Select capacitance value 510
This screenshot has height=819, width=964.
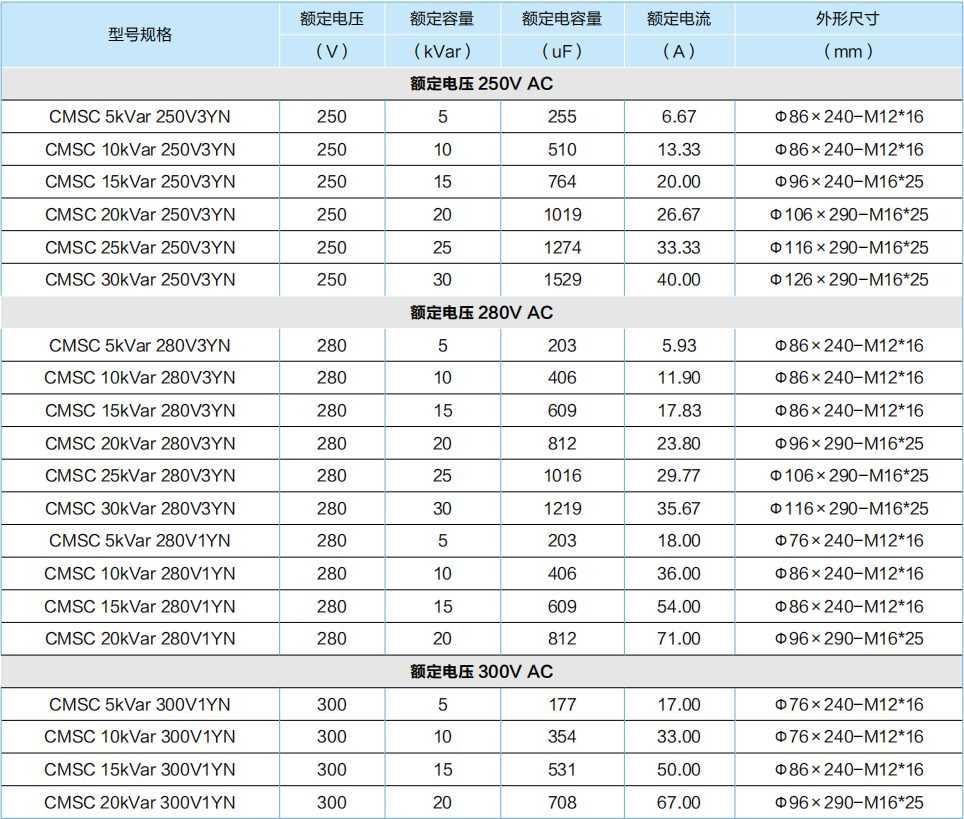click(562, 149)
